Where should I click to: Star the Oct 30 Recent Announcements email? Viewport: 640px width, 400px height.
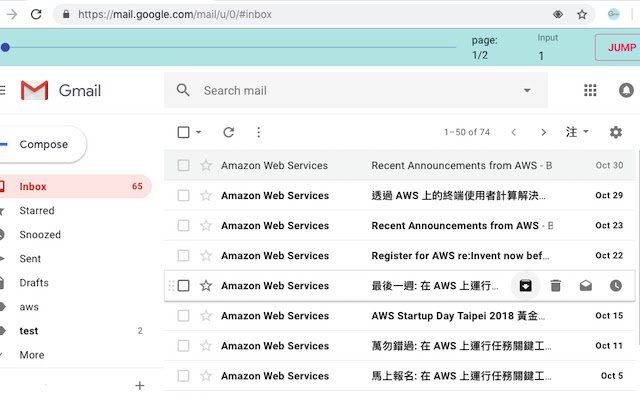coord(206,165)
